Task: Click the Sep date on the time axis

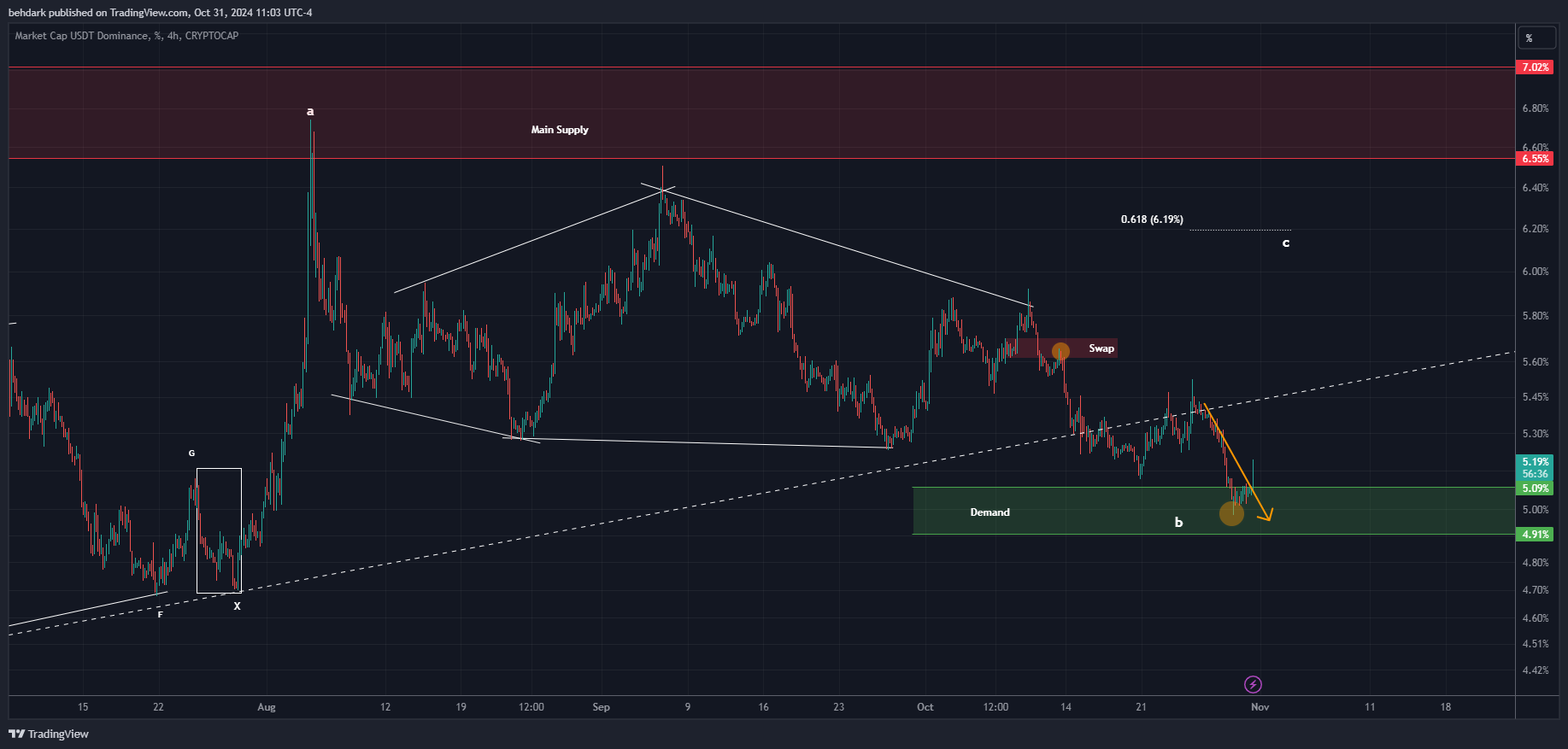Action: point(601,707)
